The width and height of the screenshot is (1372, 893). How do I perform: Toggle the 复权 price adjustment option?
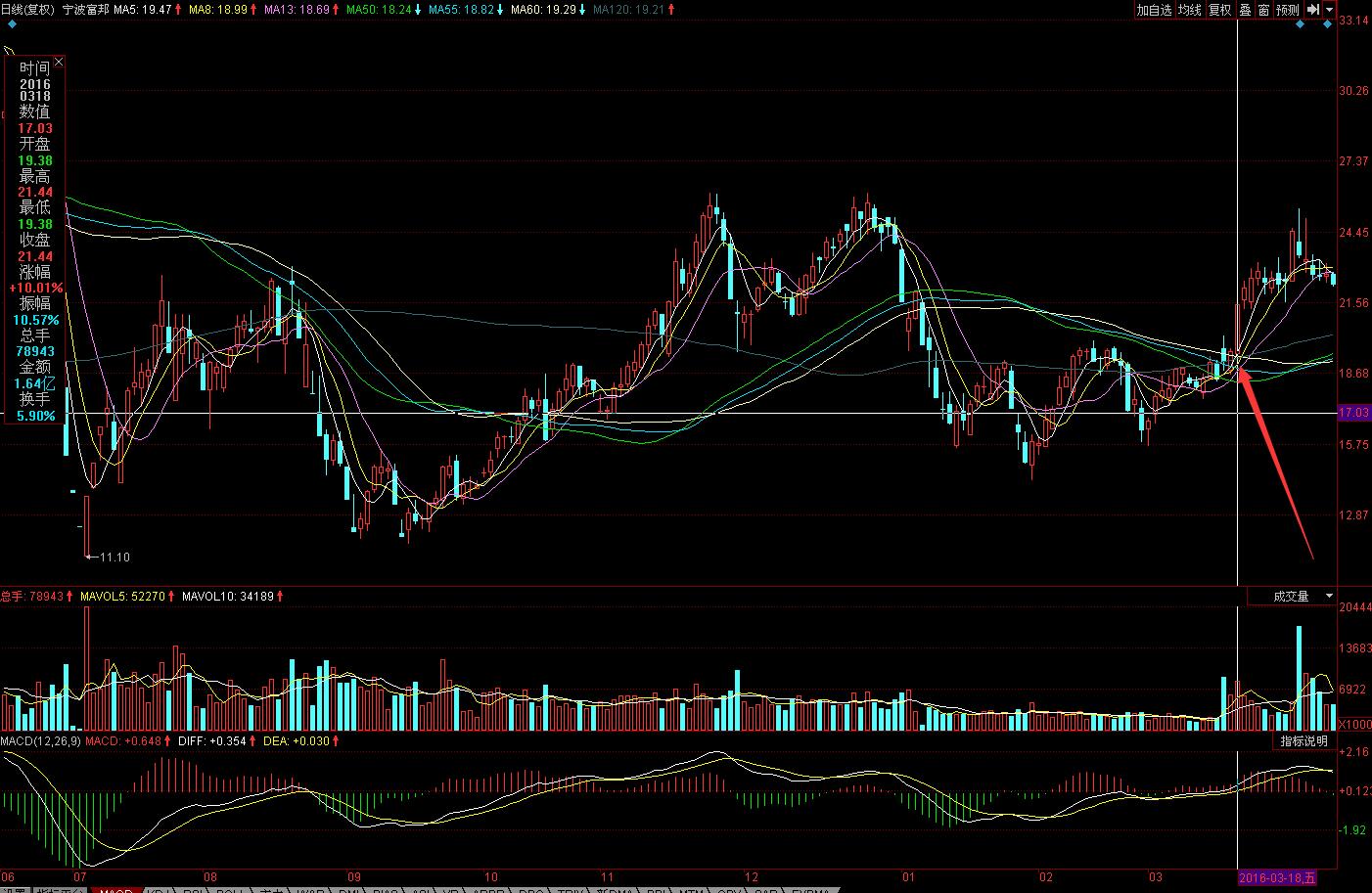tap(1219, 10)
